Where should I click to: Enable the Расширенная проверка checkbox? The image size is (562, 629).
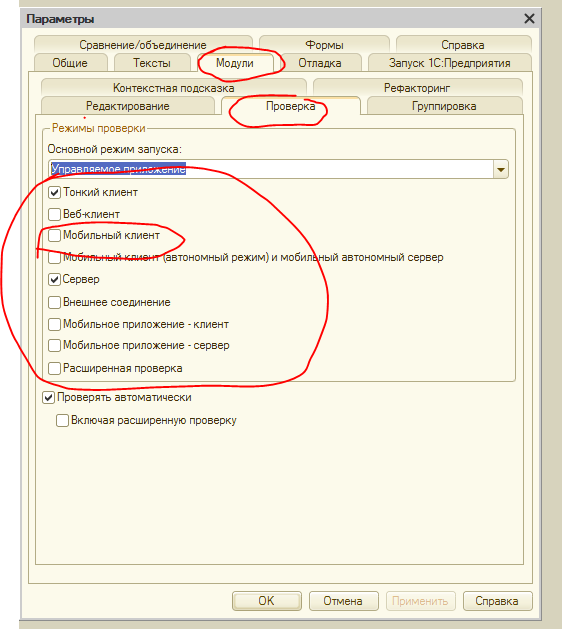[x=55, y=368]
